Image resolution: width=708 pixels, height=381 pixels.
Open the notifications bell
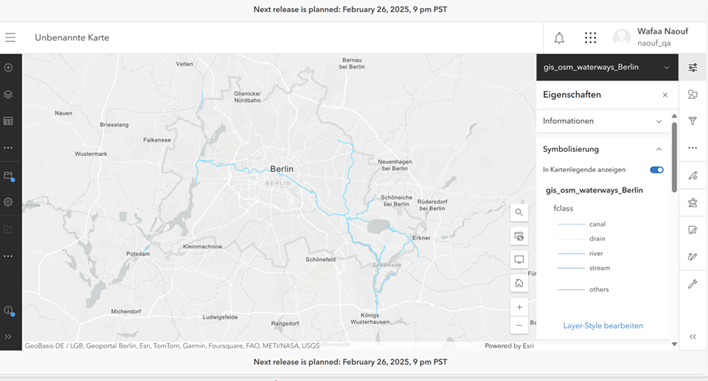click(559, 38)
